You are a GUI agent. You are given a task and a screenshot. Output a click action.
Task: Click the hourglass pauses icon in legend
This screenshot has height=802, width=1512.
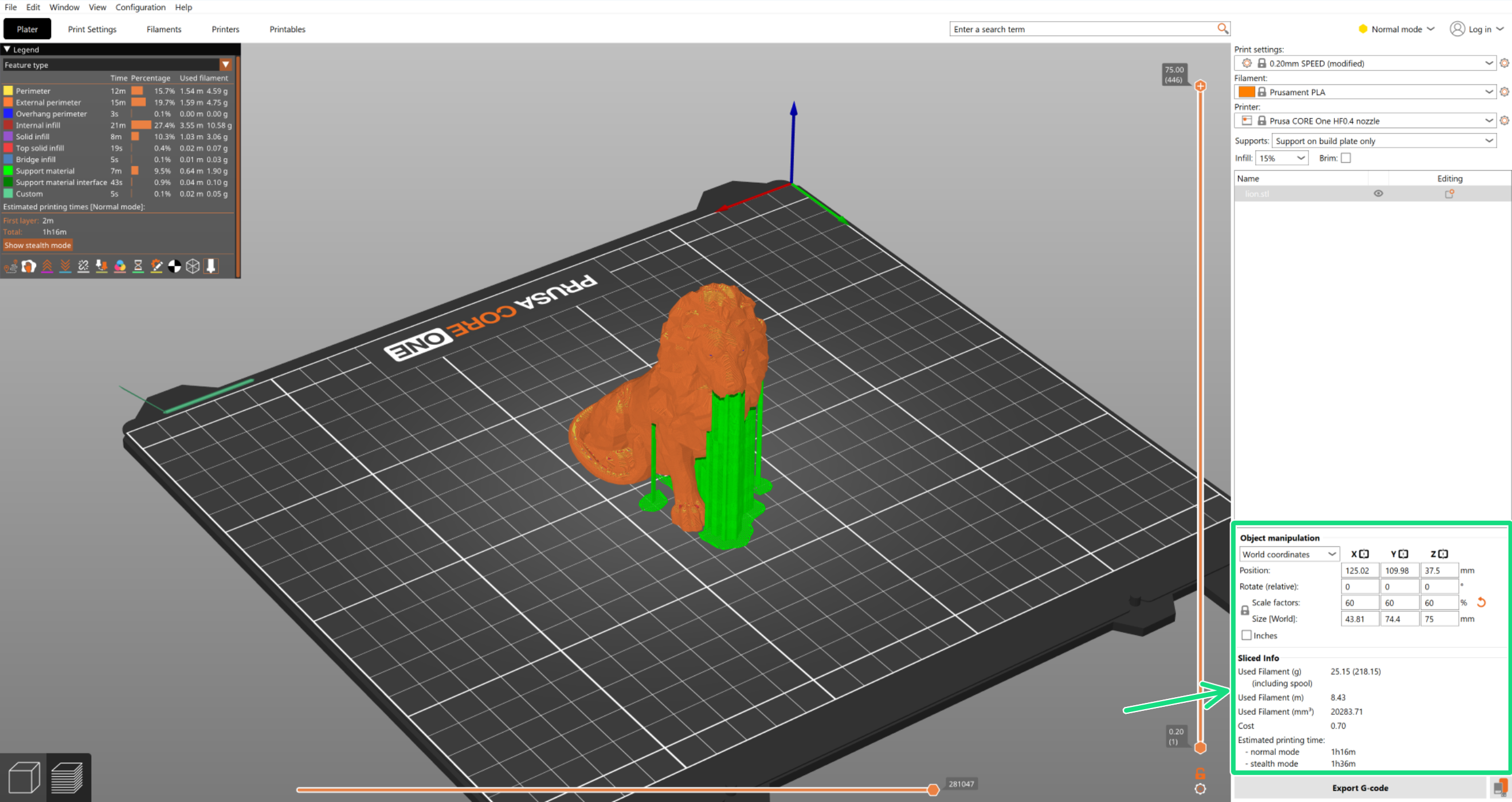point(138,266)
